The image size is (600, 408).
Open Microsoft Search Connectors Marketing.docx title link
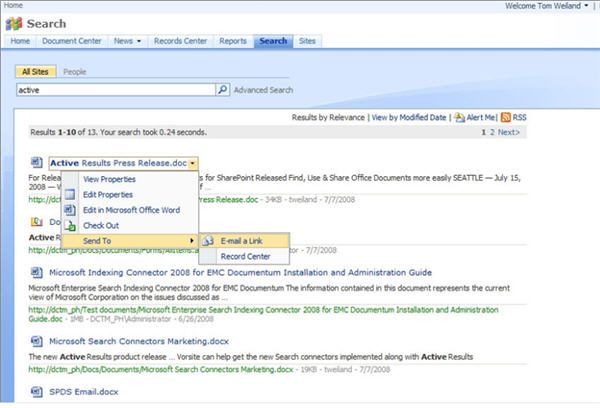139,341
